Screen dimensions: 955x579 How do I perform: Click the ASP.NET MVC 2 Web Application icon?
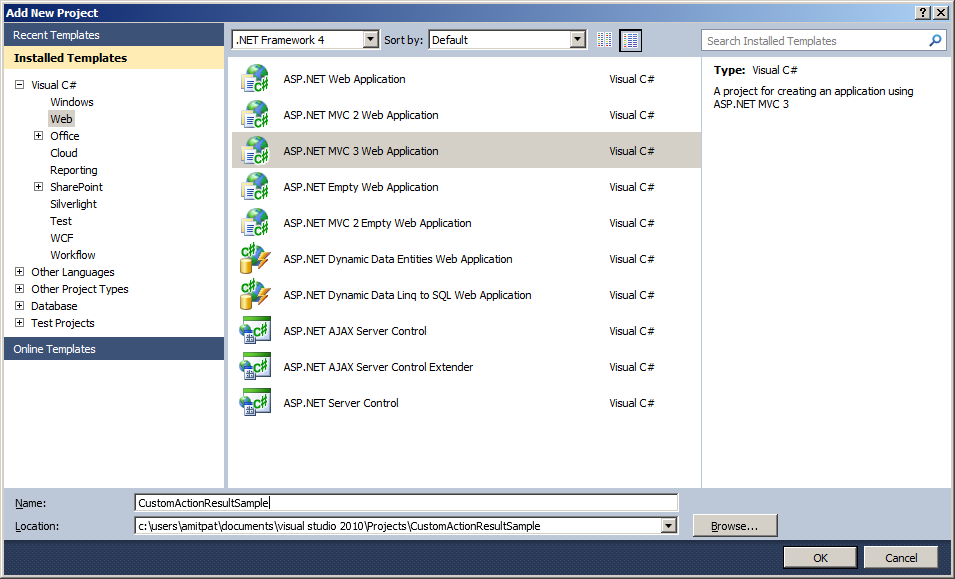tap(255, 115)
